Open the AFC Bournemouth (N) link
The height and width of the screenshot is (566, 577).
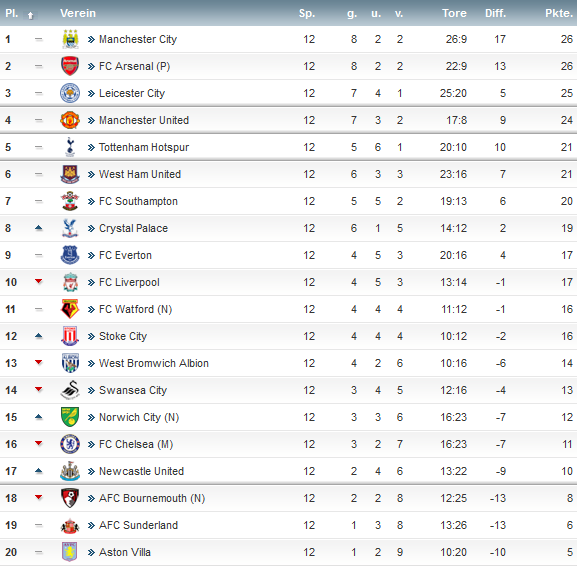click(x=152, y=498)
